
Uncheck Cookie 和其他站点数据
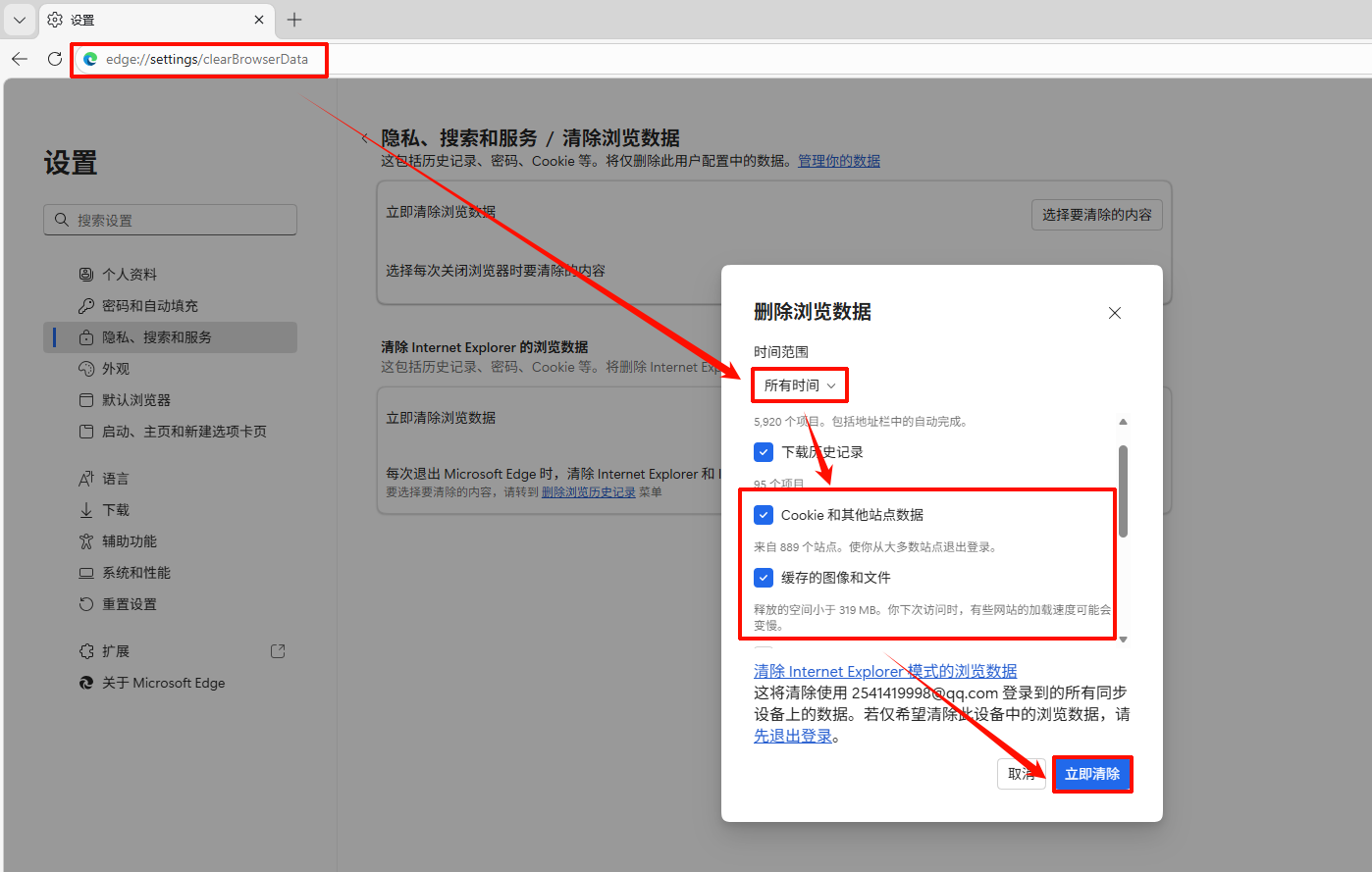(764, 514)
